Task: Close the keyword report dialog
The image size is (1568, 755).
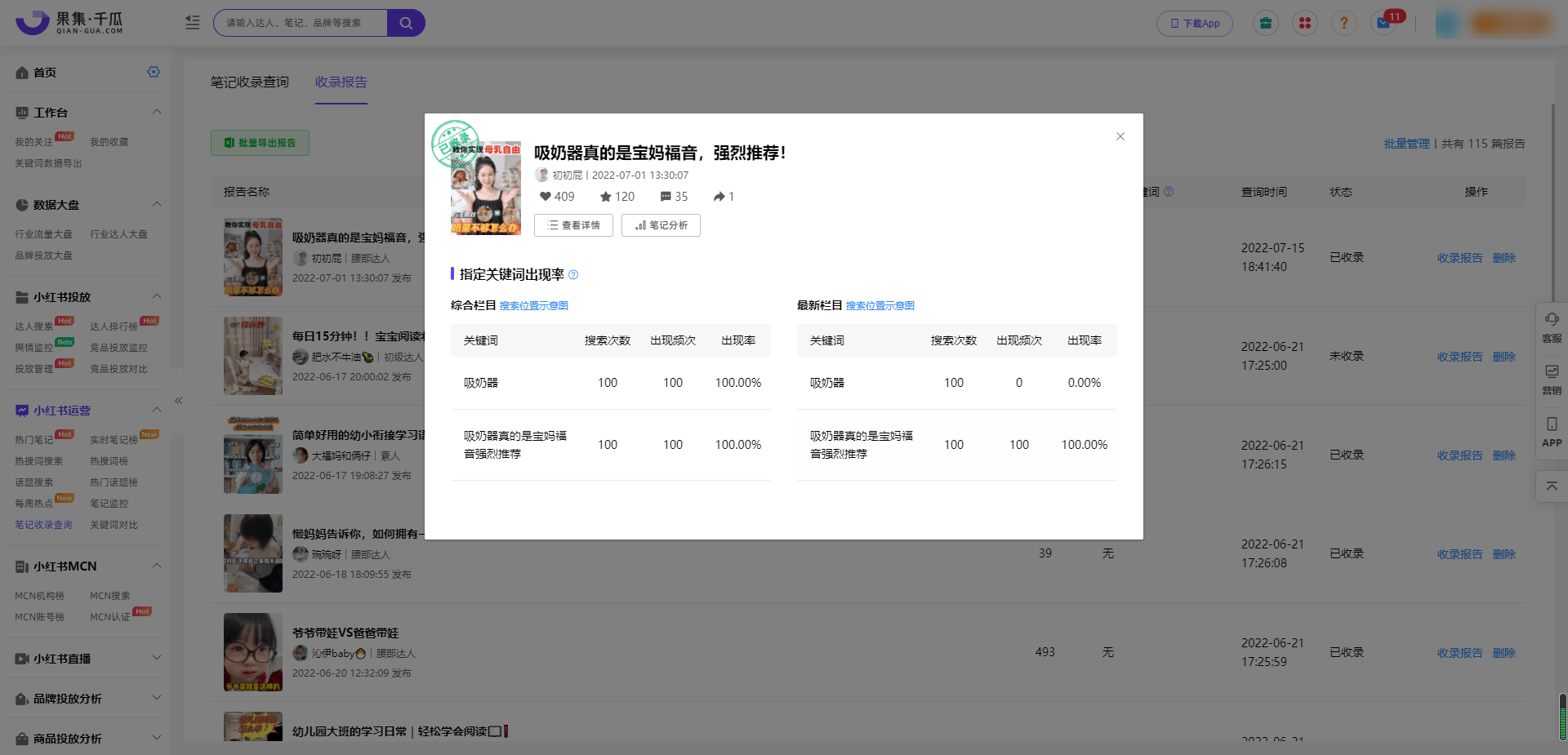Action: pyautogui.click(x=1120, y=136)
